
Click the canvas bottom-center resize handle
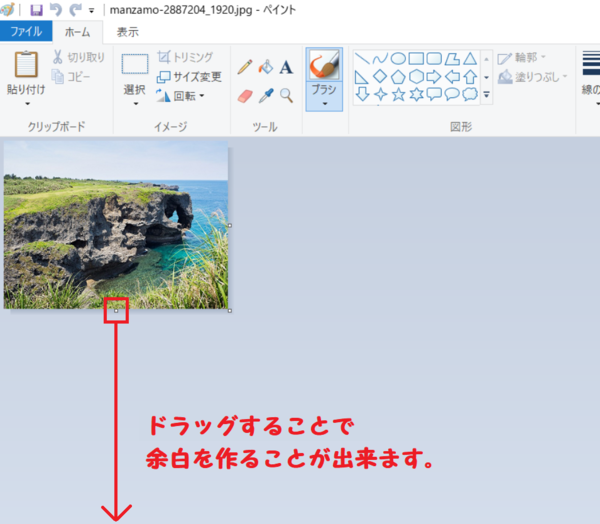(x=116, y=311)
